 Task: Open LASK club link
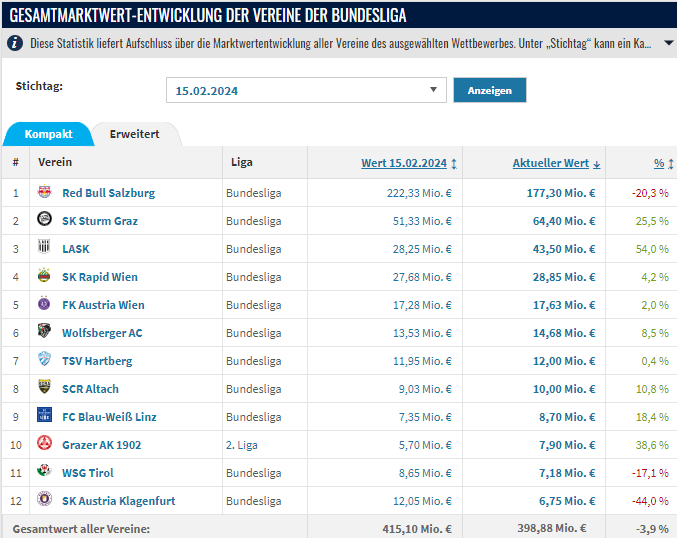pyautogui.click(x=76, y=249)
